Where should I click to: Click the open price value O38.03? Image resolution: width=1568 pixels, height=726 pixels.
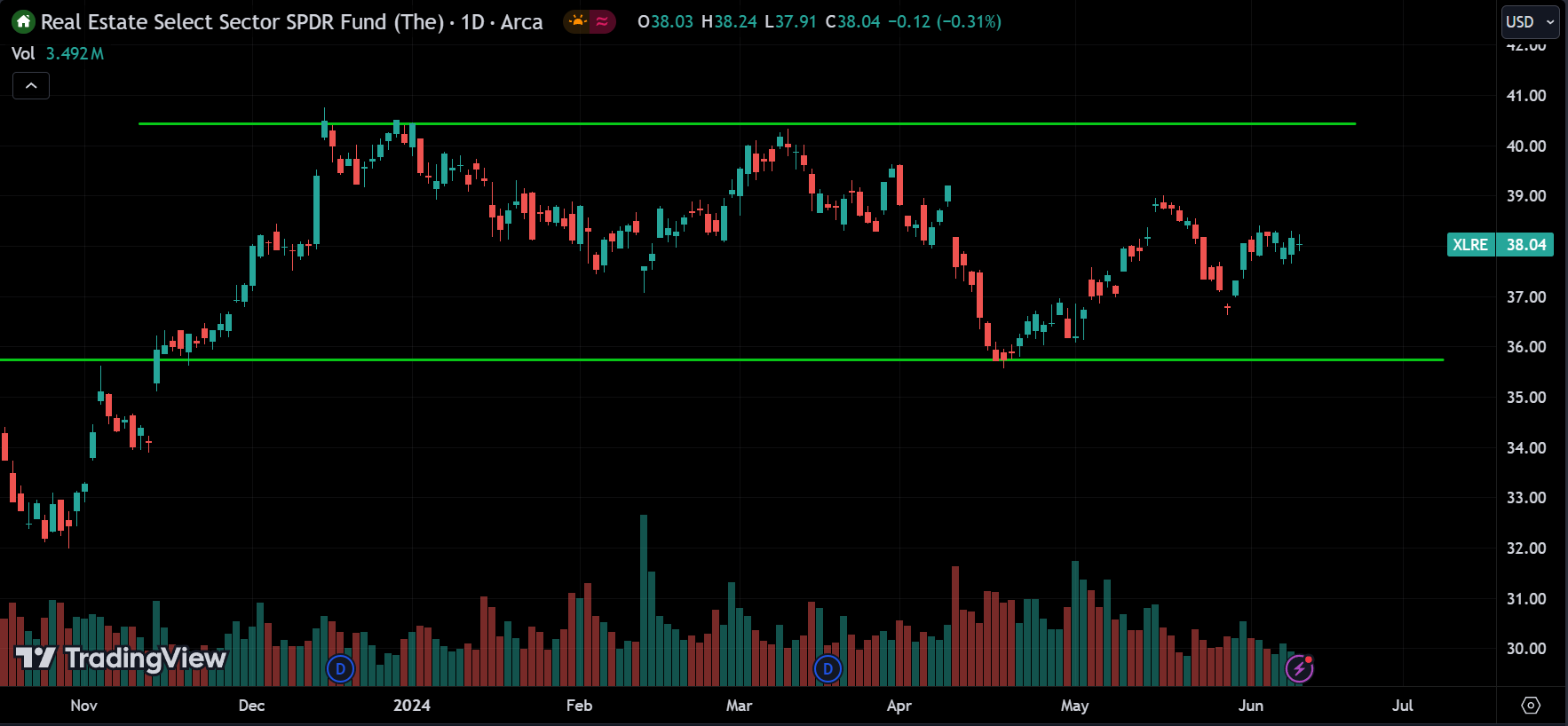tap(665, 21)
